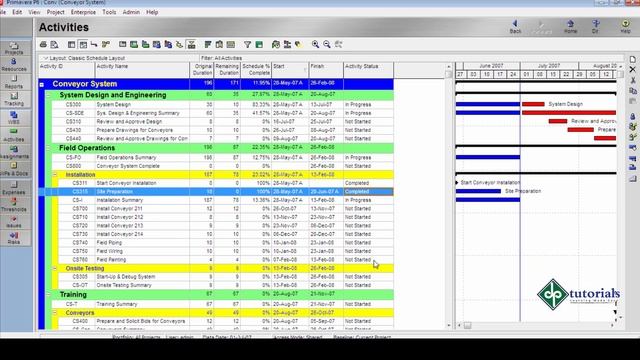Screen dimensions: 640x360
Task: Open the Help menu
Action: 152,12
